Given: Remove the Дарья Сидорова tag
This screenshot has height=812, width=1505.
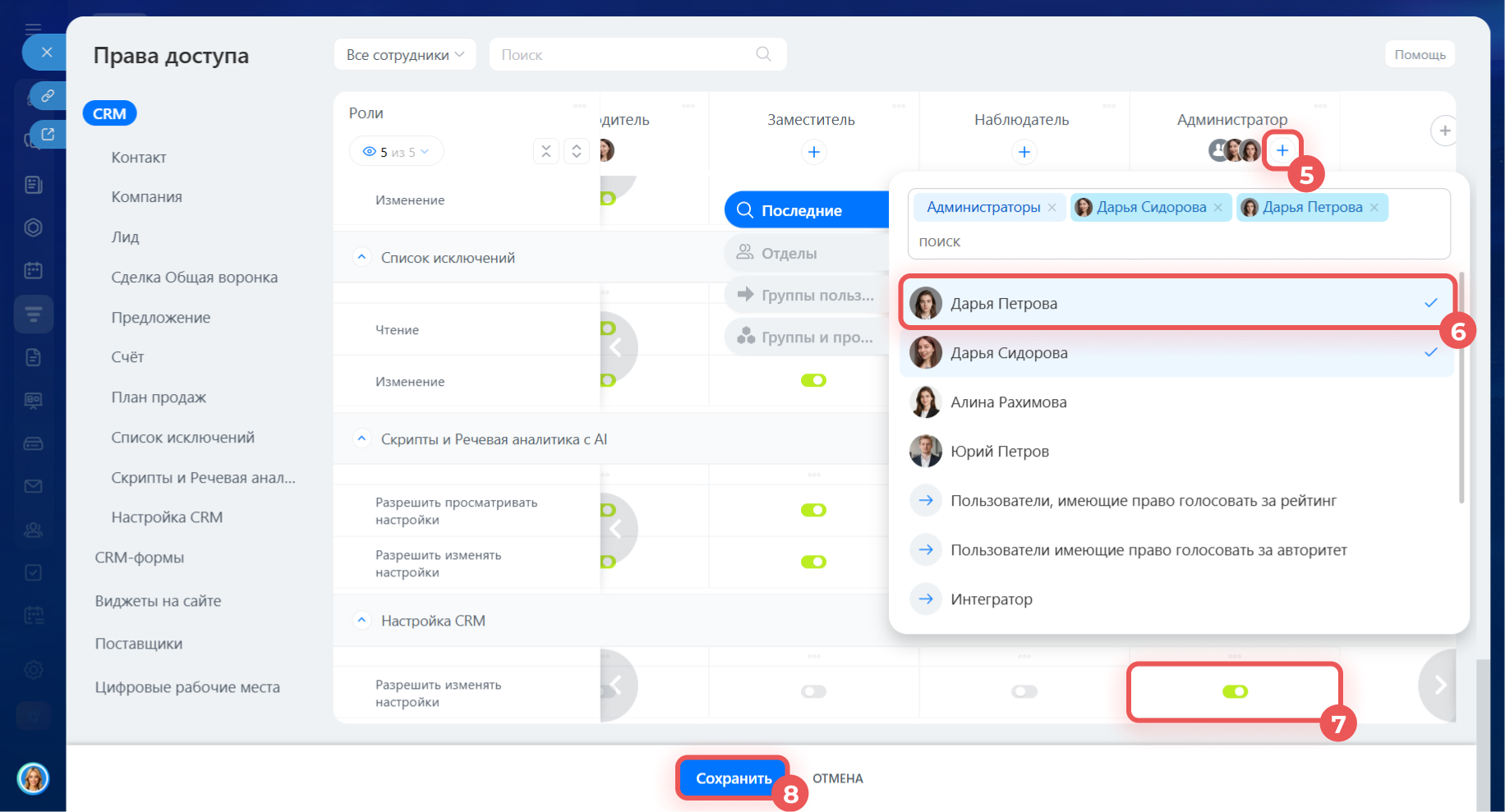Looking at the screenshot, I should pos(1218,208).
